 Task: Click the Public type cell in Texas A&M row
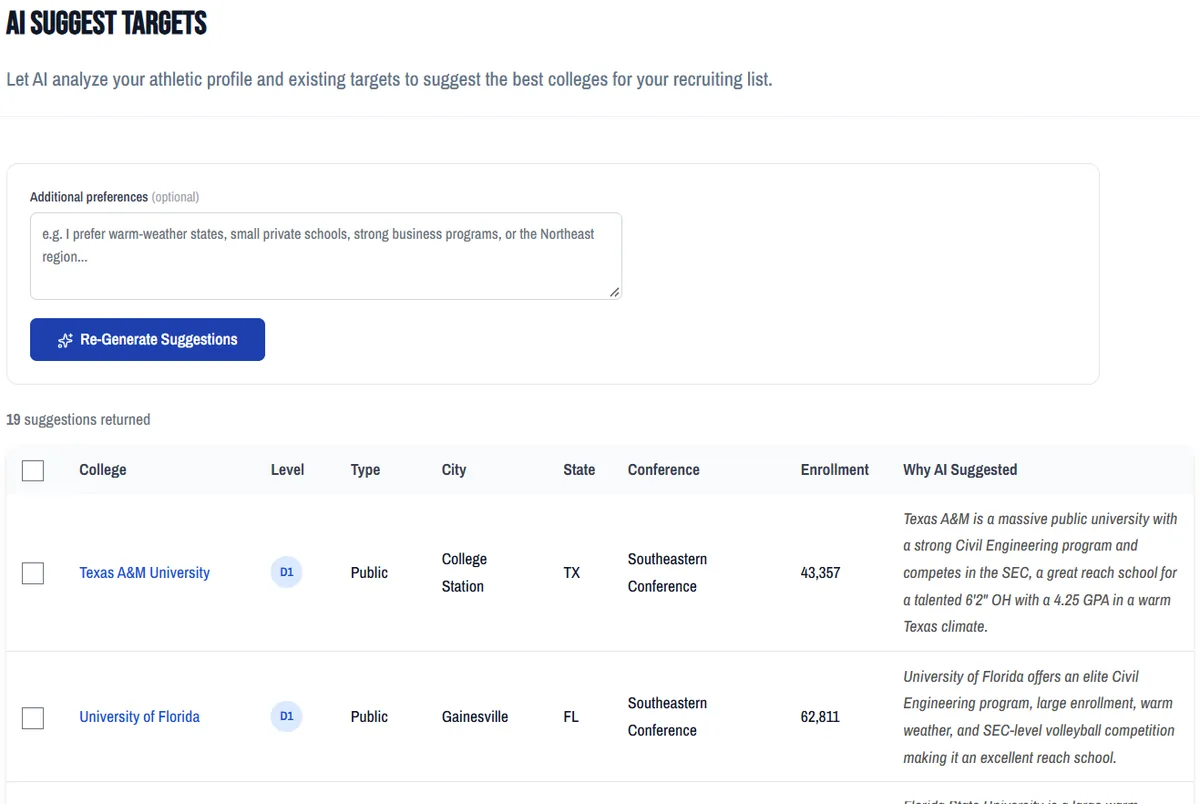[x=369, y=573]
